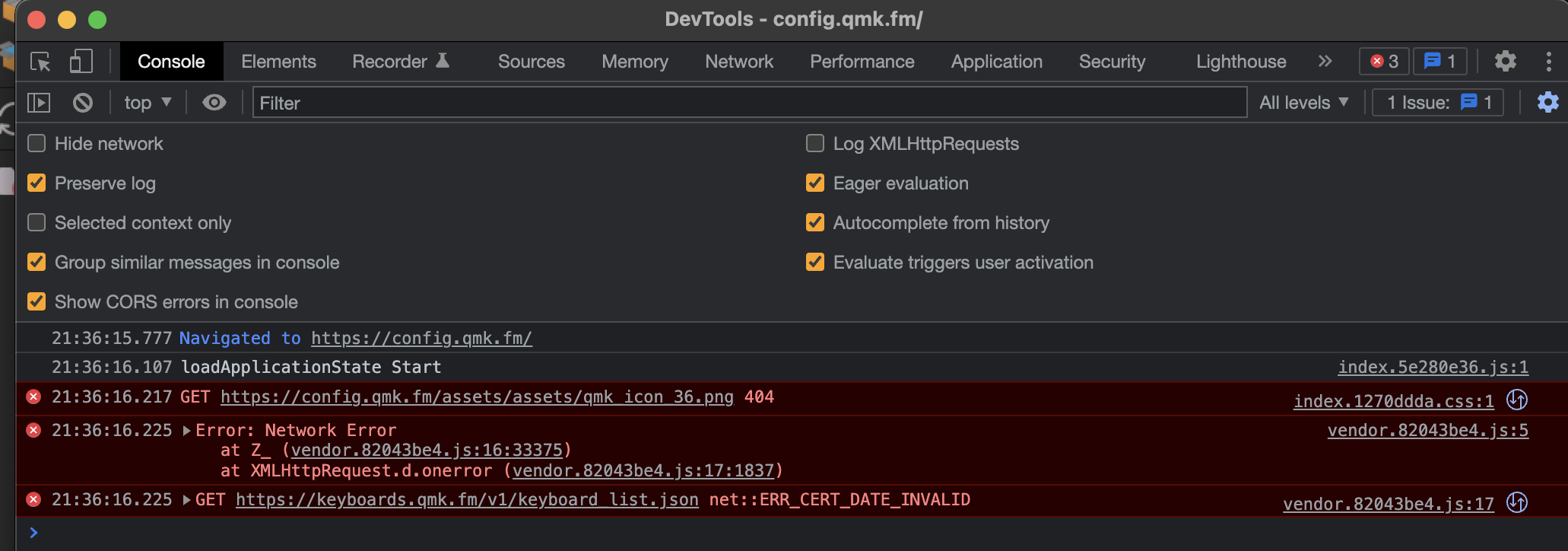Screen dimensions: 1568x551
Task: Activate the inspect element picker icon
Action: [x=40, y=62]
